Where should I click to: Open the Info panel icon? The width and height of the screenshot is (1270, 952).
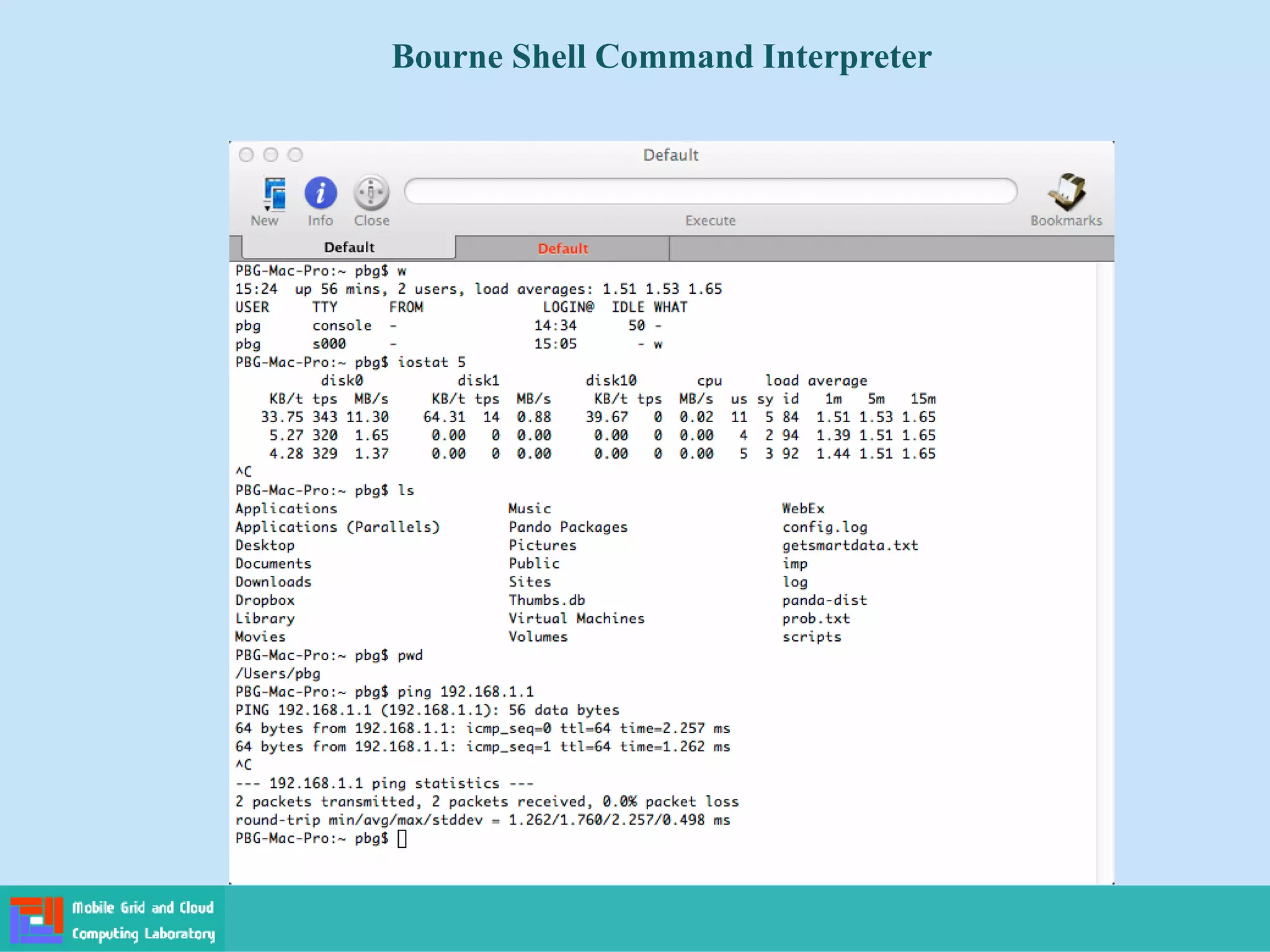tap(321, 193)
